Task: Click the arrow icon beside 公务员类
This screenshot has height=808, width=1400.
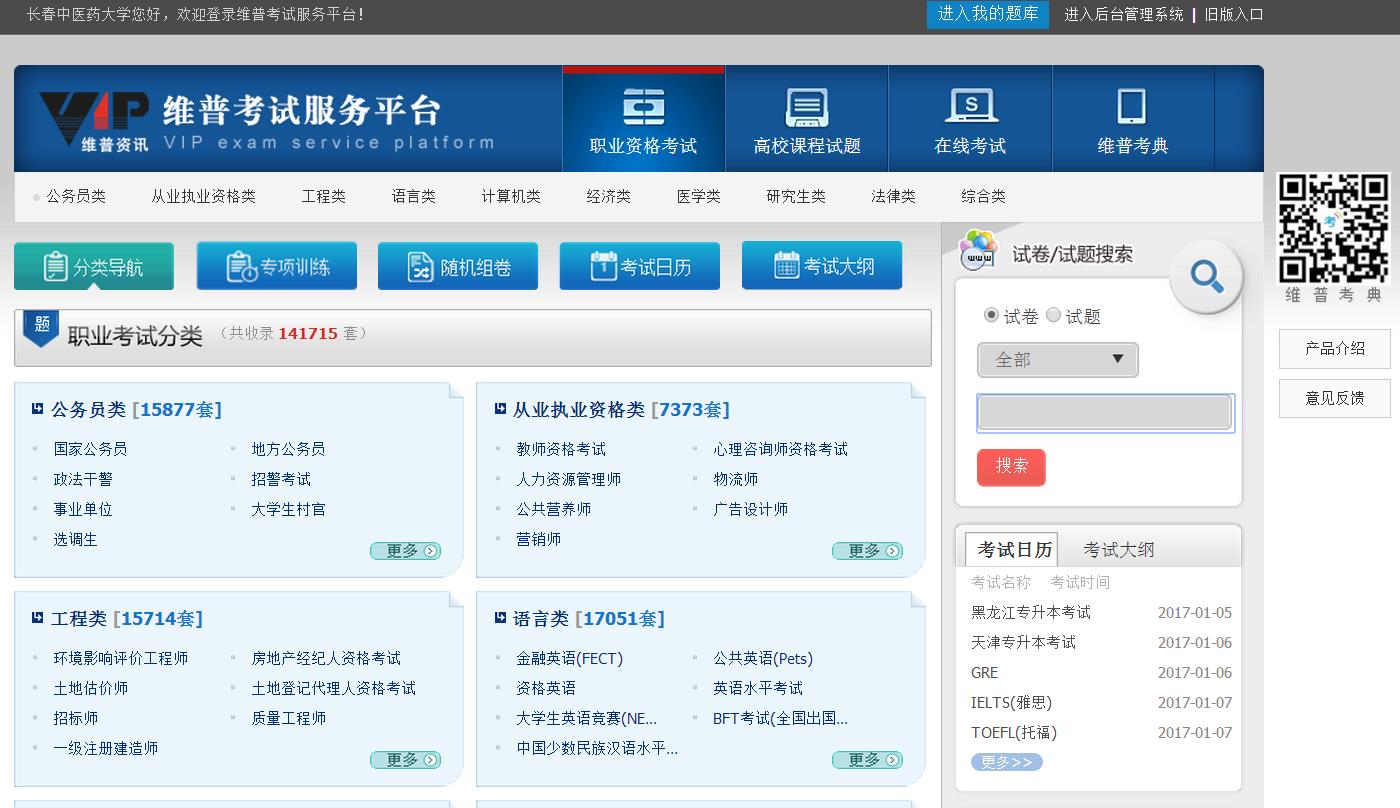Action: (x=38, y=408)
